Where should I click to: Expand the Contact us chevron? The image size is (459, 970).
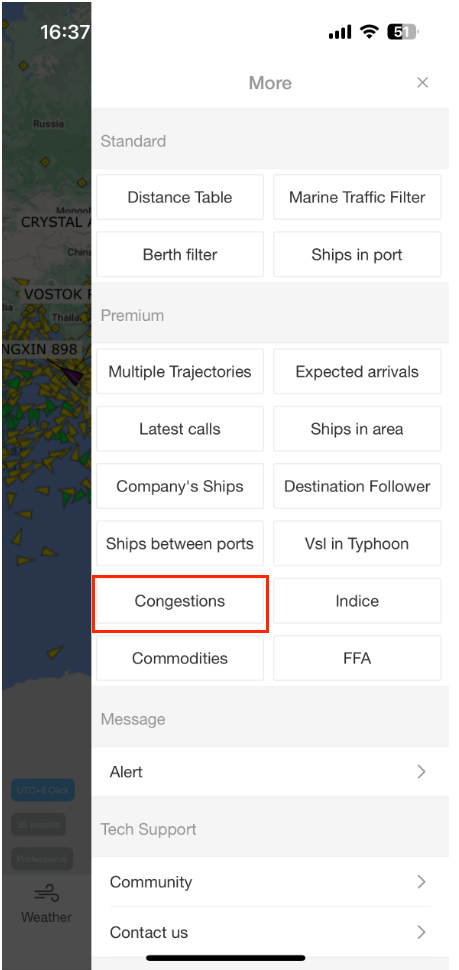[421, 932]
